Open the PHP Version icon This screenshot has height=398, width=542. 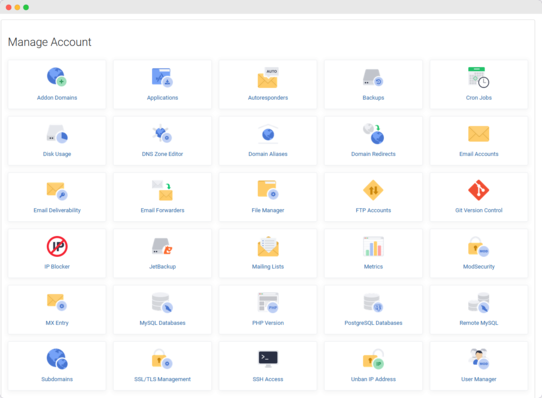point(268,303)
